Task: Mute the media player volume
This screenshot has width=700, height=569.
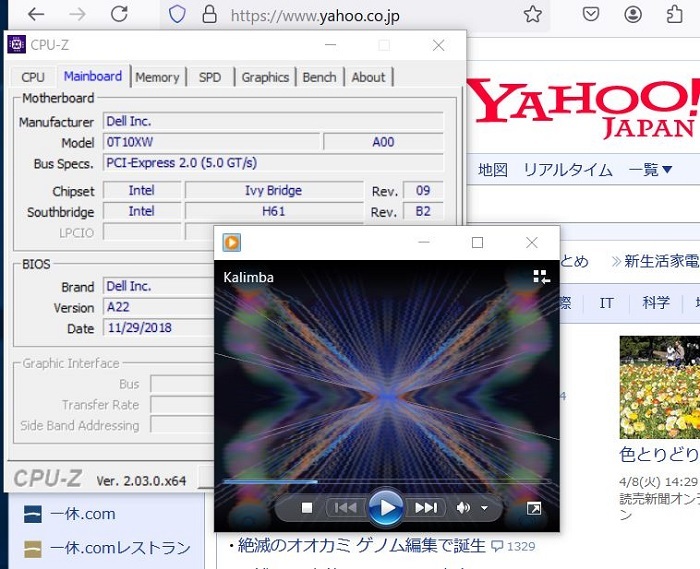Action: pos(463,508)
